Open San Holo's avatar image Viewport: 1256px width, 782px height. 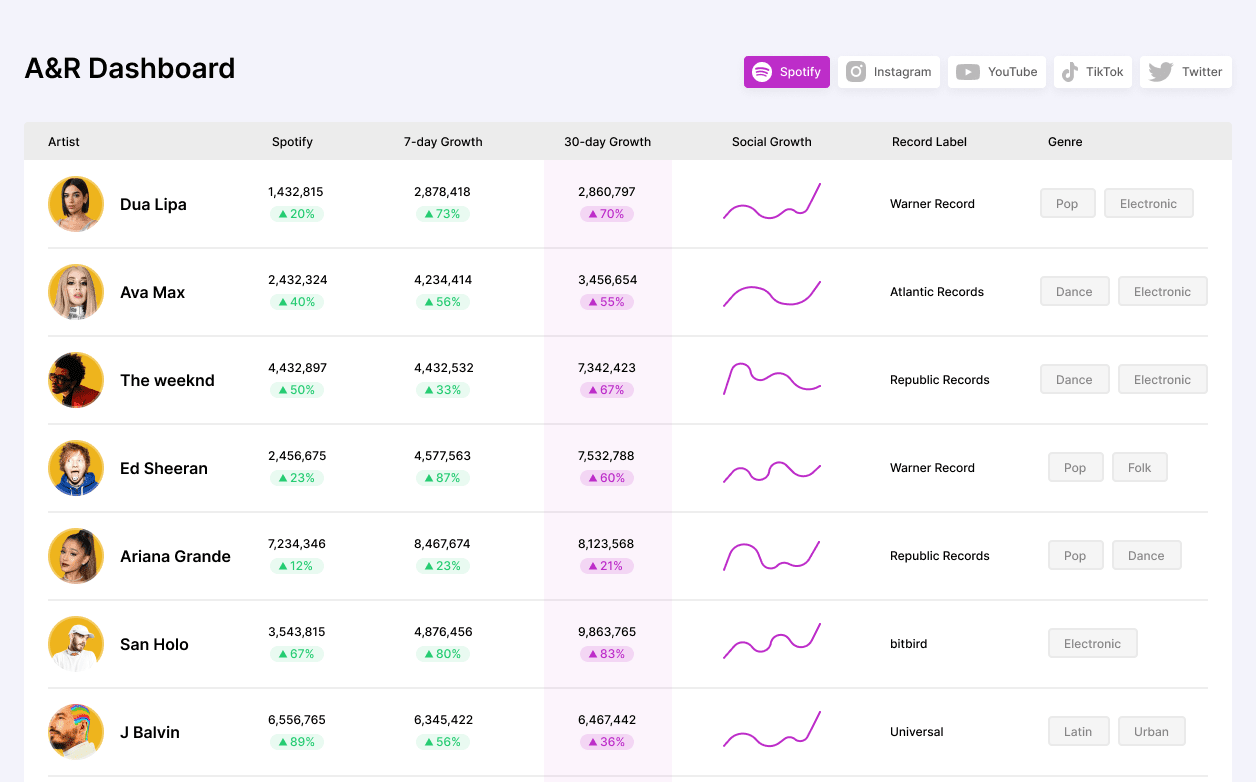[76, 644]
